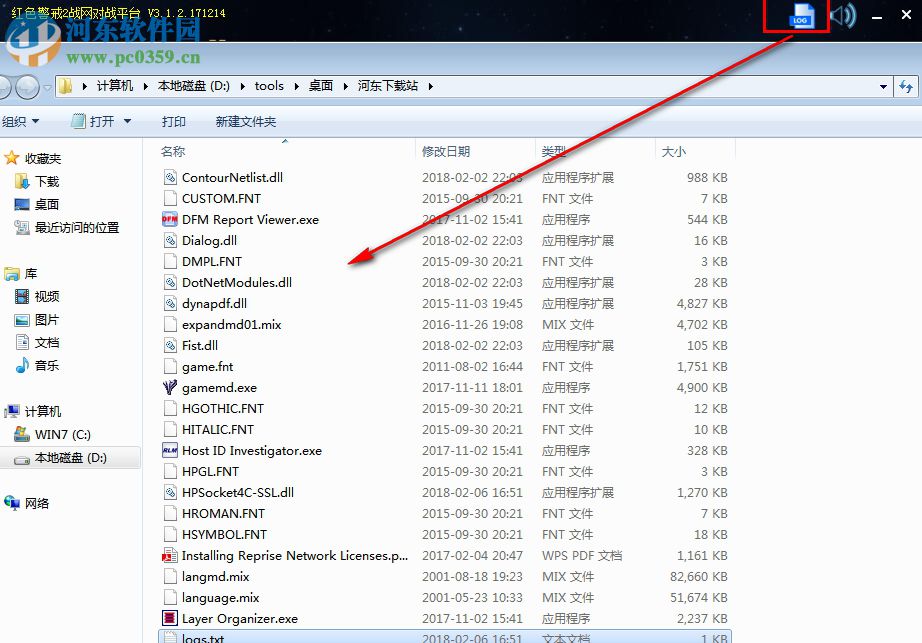
Task: Open 音乐 library in sidebar
Action: (x=46, y=365)
